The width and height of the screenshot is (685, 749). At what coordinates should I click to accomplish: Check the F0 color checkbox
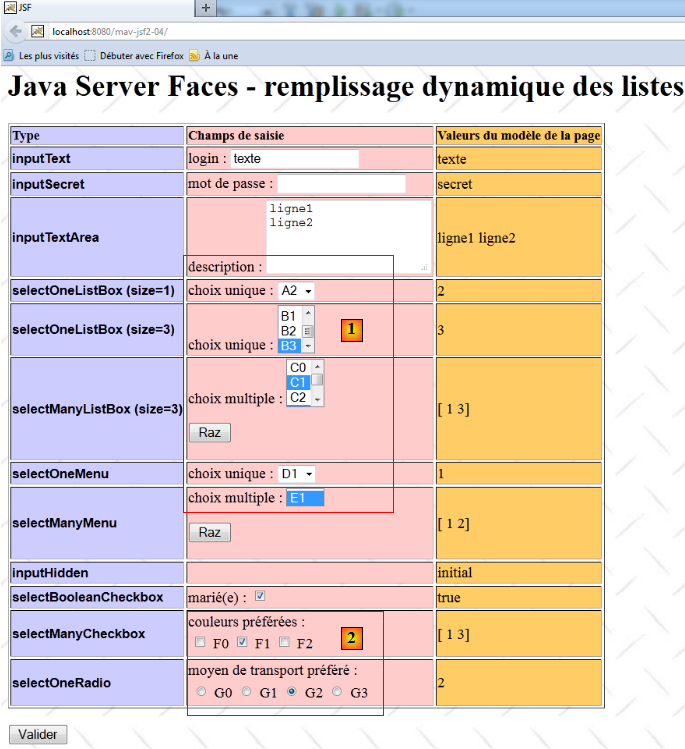[x=201, y=642]
